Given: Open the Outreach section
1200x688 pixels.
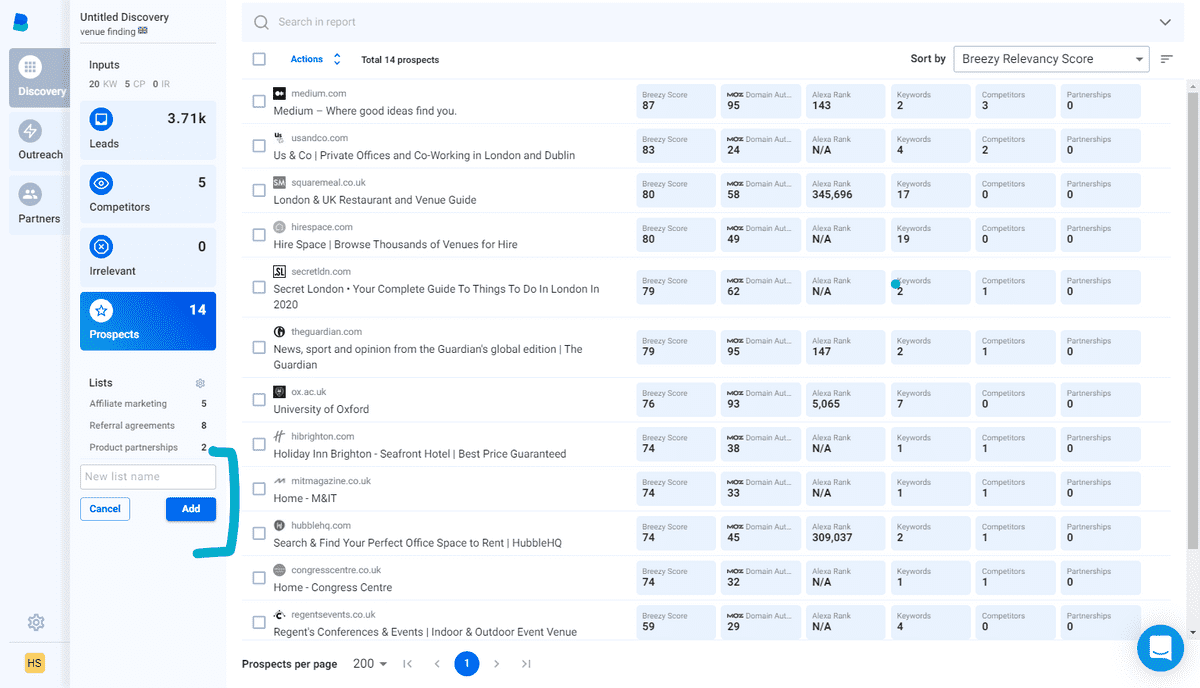Looking at the screenshot, I should [x=40, y=140].
